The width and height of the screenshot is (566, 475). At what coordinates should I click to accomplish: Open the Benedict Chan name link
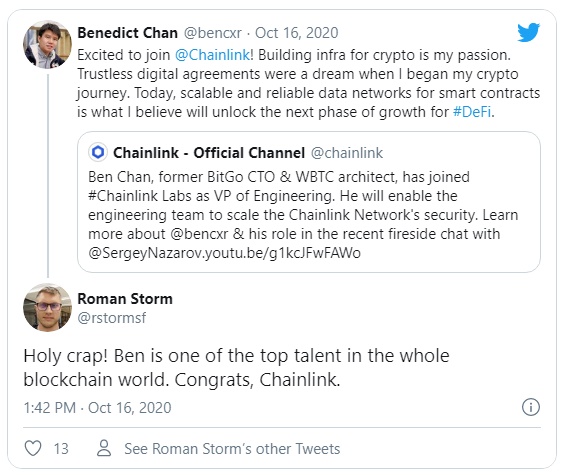point(127,33)
